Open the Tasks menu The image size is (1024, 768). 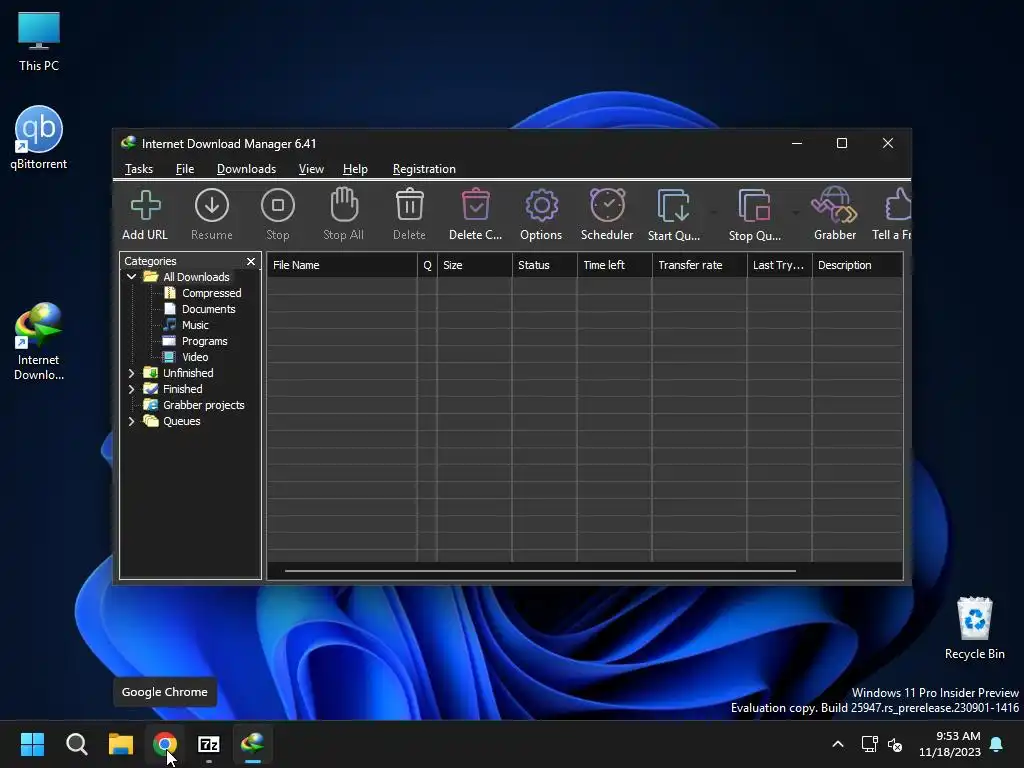coord(139,169)
